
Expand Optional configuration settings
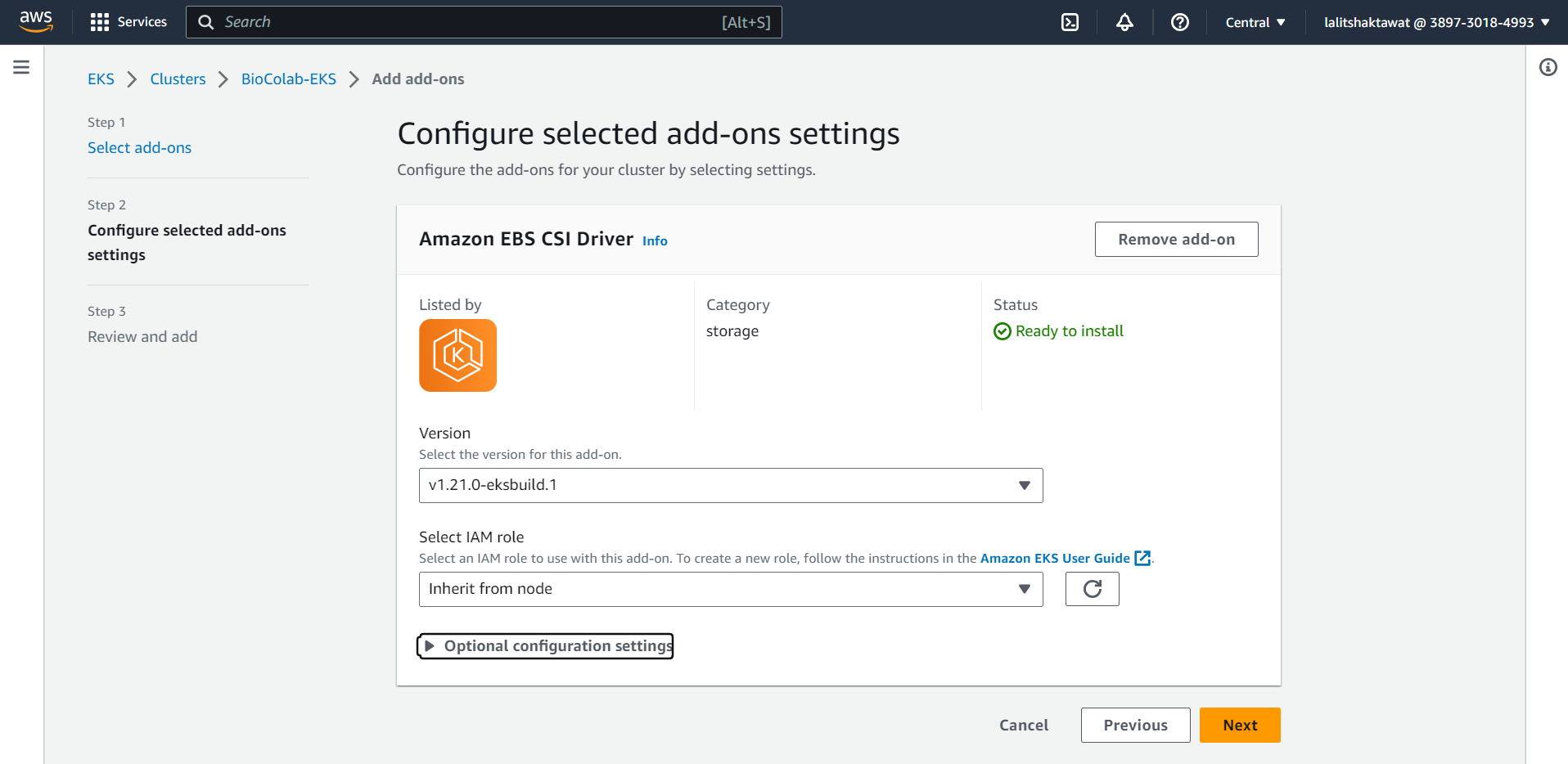click(546, 646)
